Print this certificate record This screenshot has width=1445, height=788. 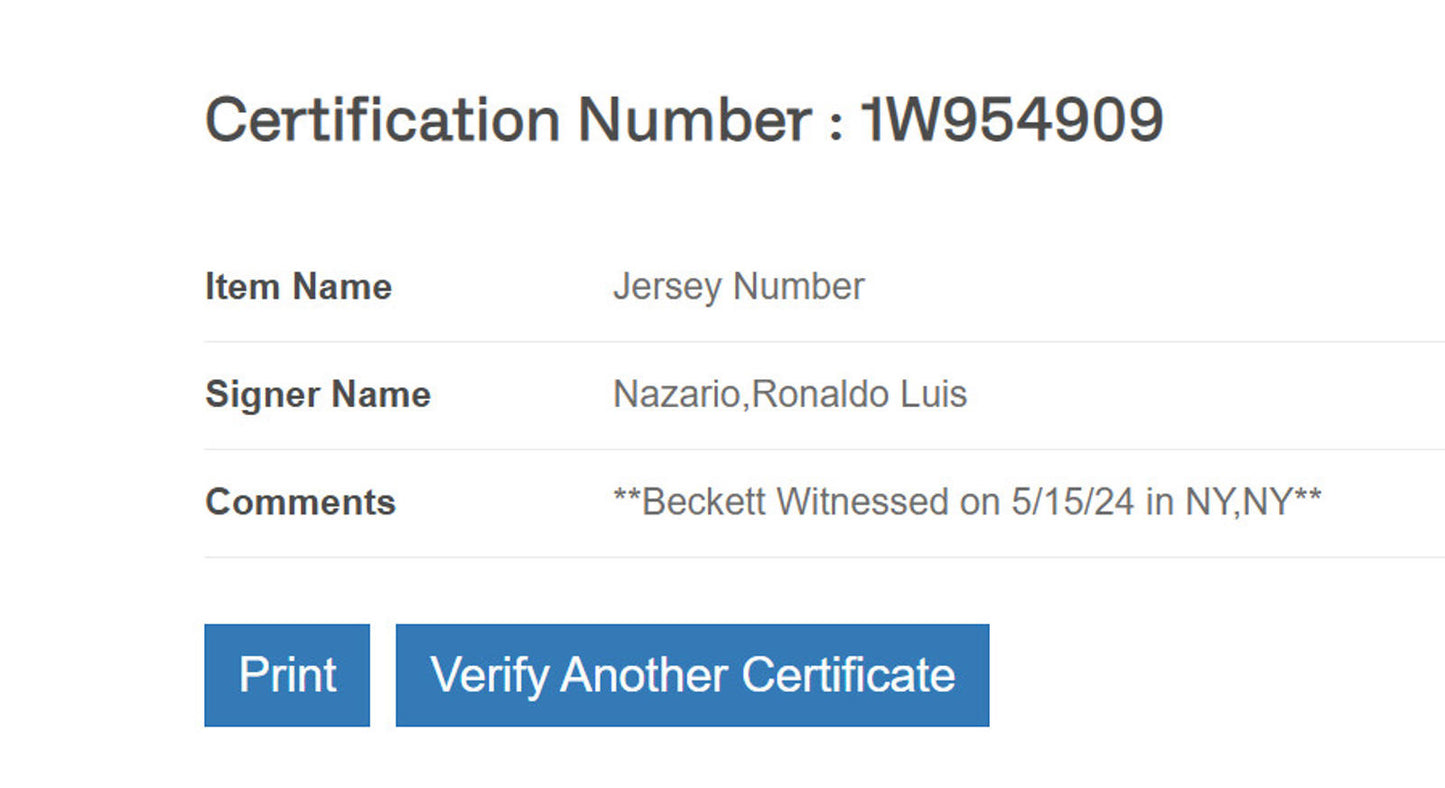(286, 675)
